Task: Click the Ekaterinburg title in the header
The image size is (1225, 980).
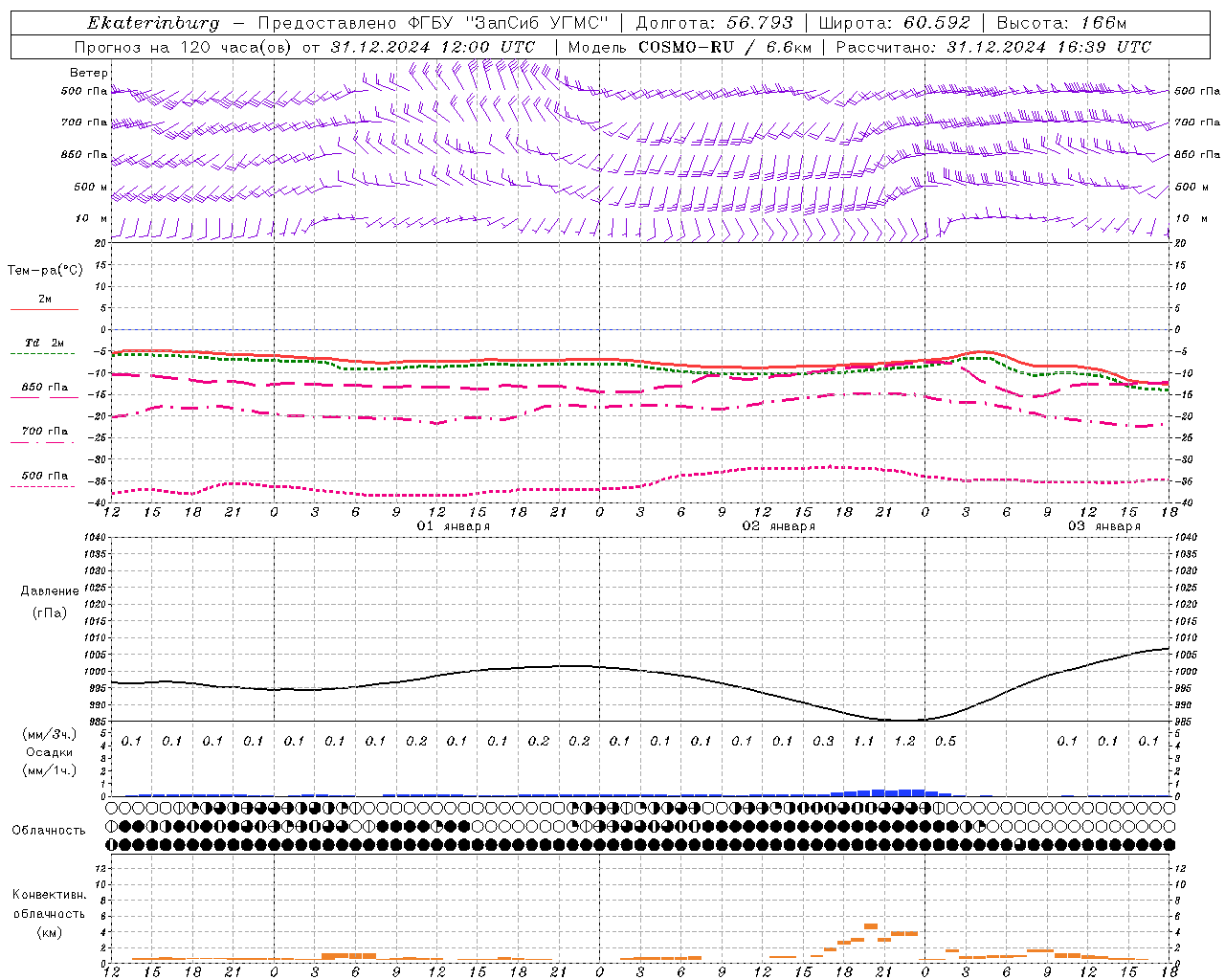Action: pyautogui.click(x=153, y=23)
